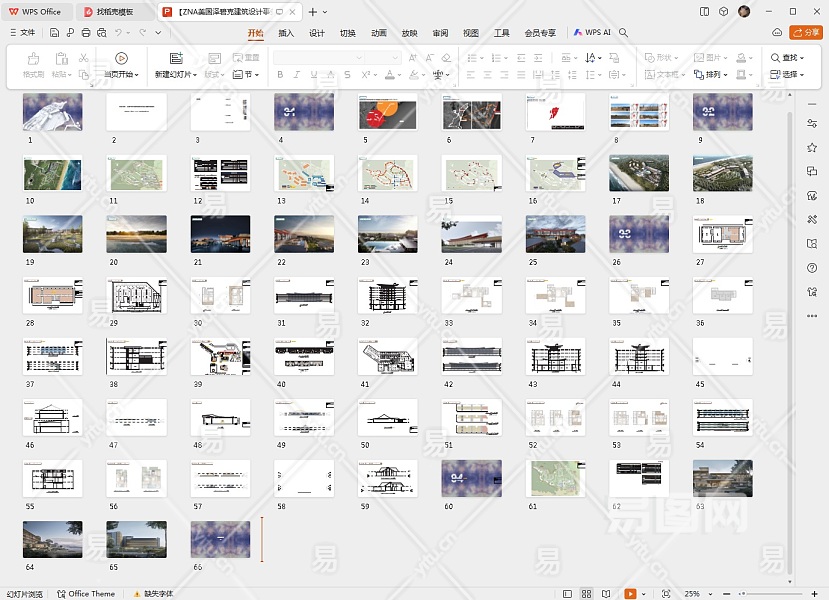Screen dimensions: 829x600
Task: Click the search magnifier icon in ribbon tabs
Action: (624, 33)
